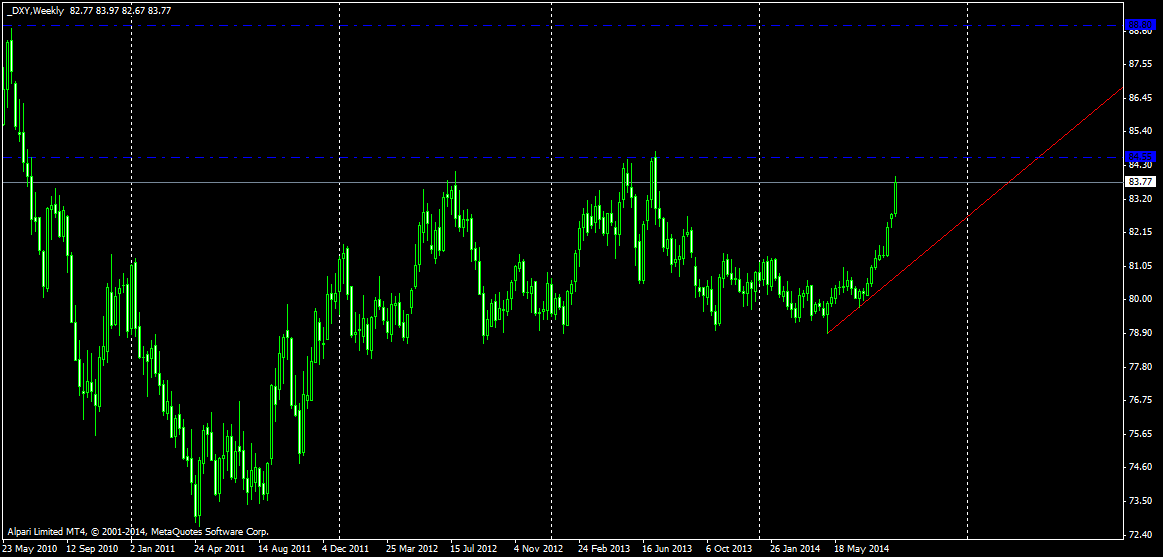
Task: Click the current price label 83.77
Action: 1138,182
